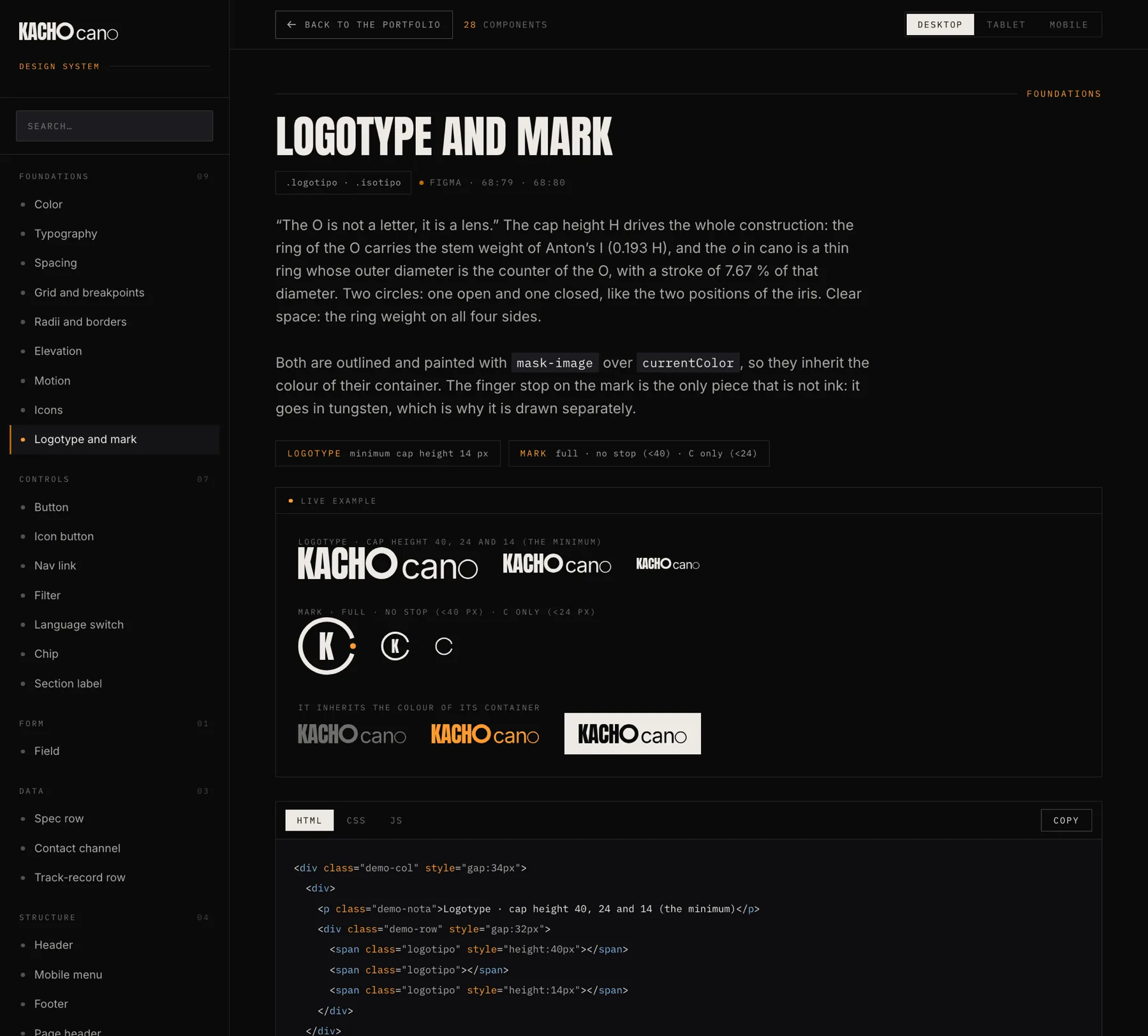Open the Language switch component page
This screenshot has width=1148, height=1036.
115,625
